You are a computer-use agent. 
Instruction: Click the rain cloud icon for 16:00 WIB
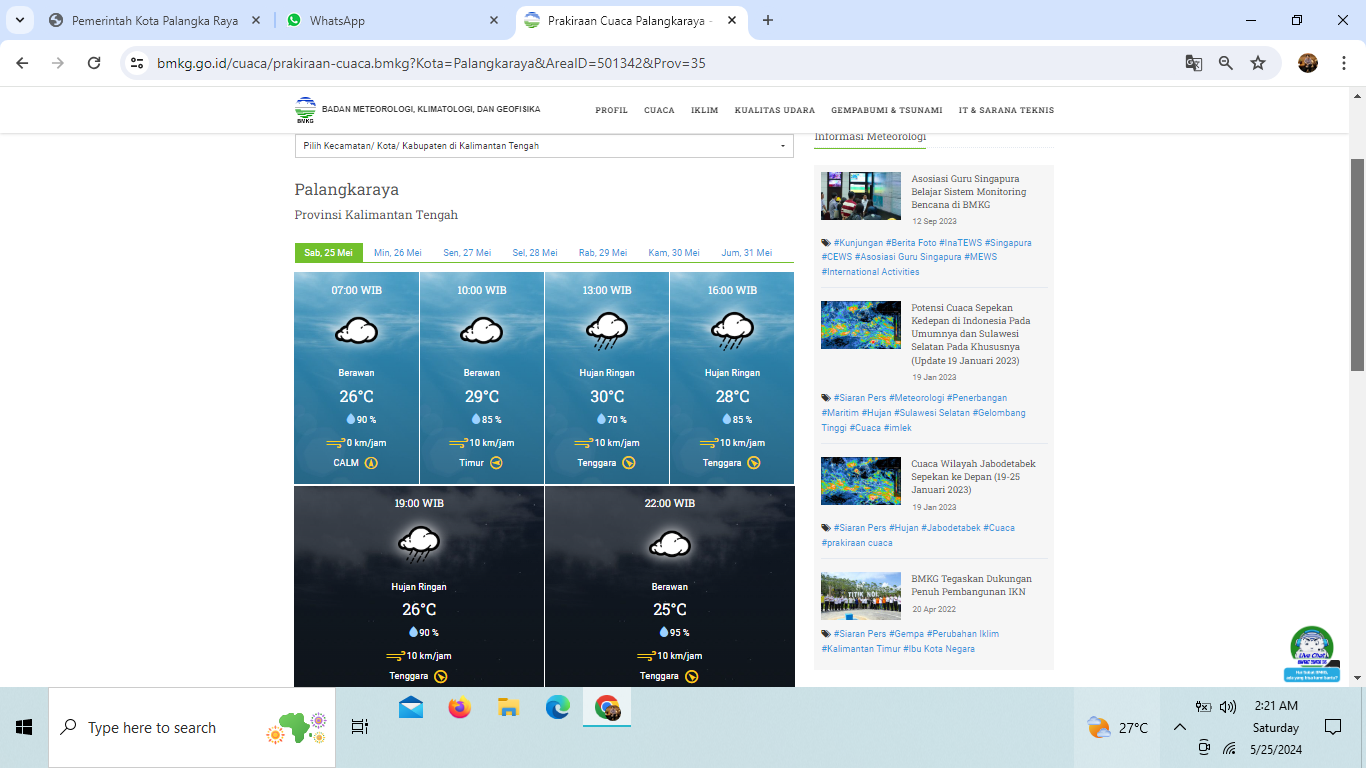pyautogui.click(x=731, y=331)
